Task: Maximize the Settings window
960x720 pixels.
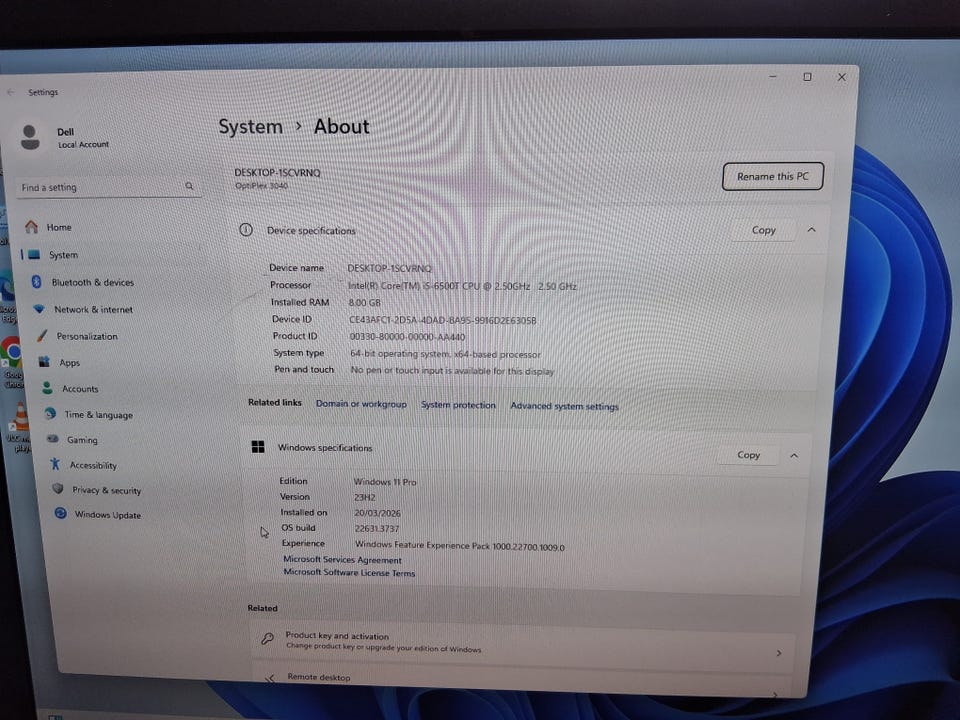Action: point(808,77)
